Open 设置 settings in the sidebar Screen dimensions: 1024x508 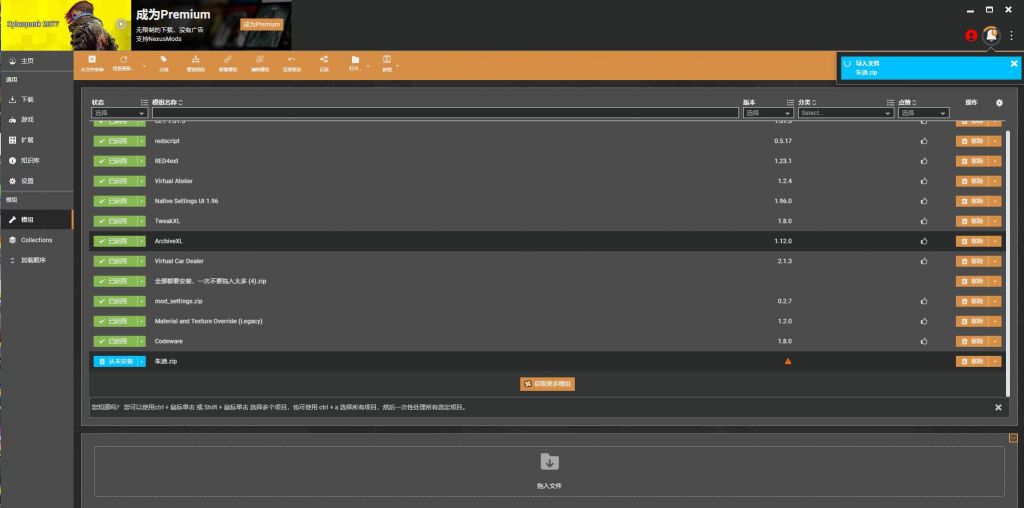point(37,180)
